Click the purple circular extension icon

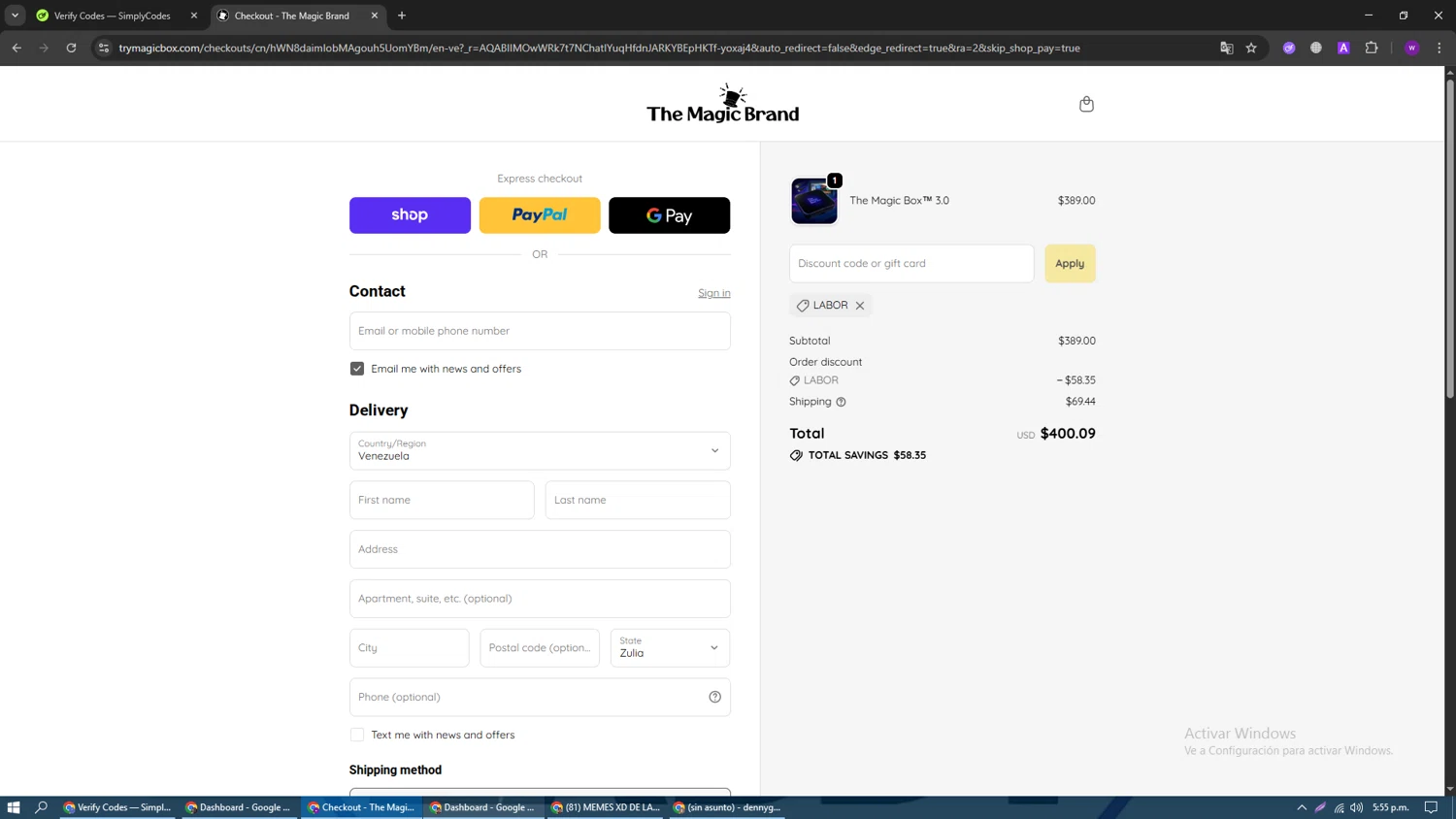(1289, 48)
